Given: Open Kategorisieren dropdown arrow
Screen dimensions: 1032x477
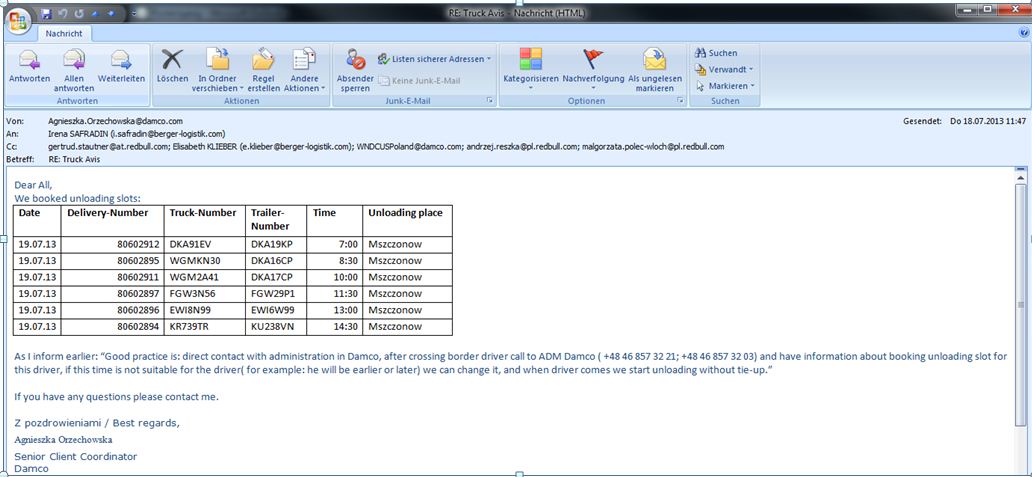Looking at the screenshot, I should tap(530, 88).
